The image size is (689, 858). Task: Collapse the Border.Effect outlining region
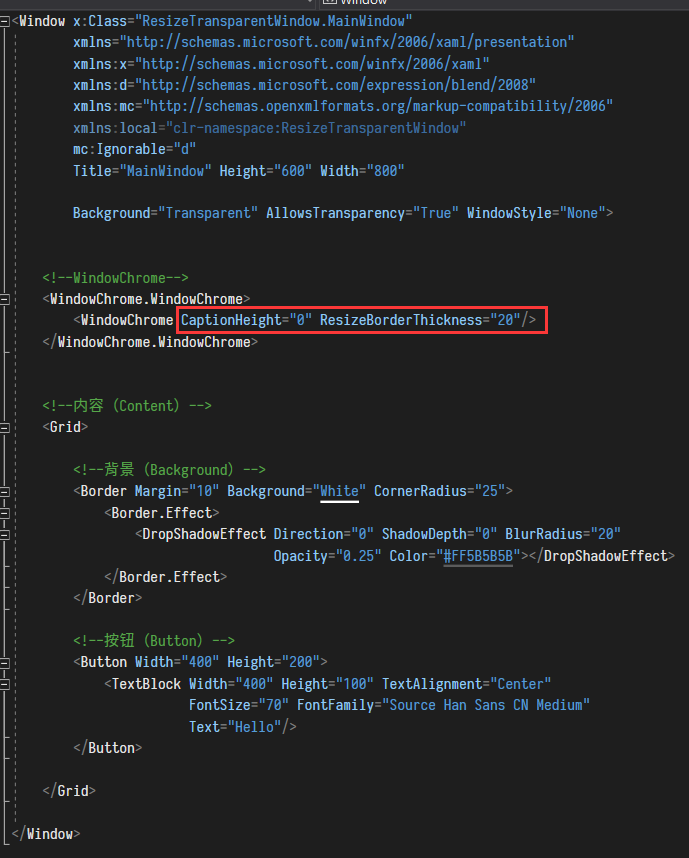click(x=4, y=513)
